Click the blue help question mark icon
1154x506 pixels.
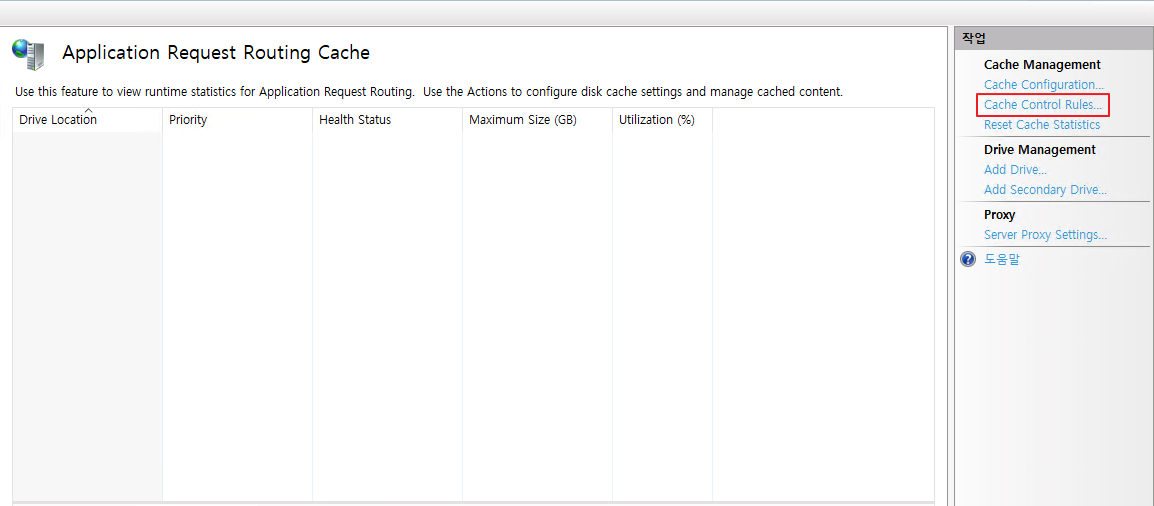click(968, 260)
